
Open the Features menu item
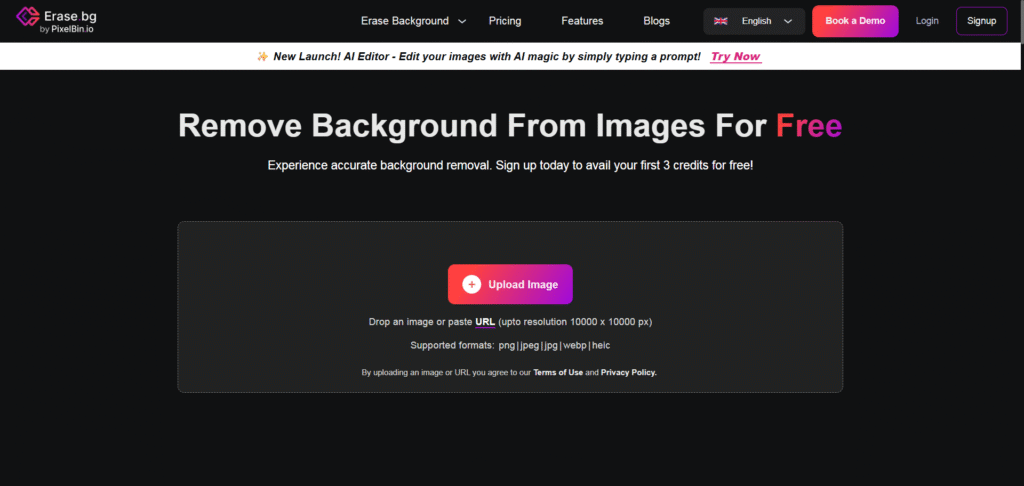(582, 21)
